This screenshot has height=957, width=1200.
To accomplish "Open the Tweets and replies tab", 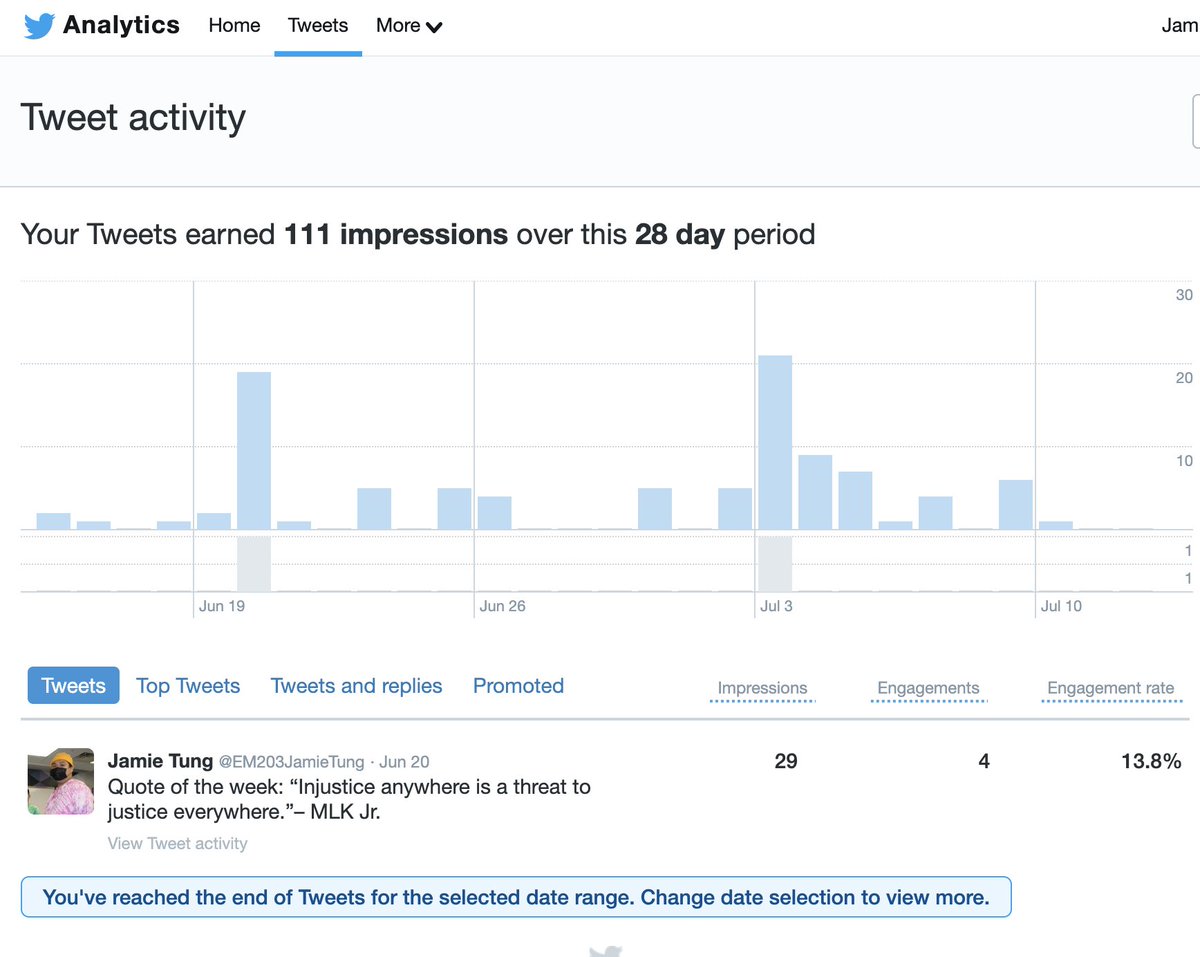I will 356,686.
